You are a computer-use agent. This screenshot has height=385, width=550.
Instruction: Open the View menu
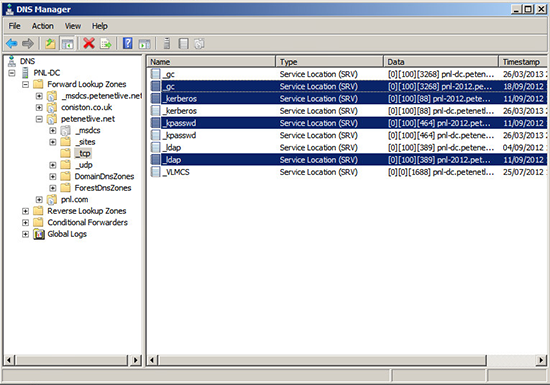73,26
